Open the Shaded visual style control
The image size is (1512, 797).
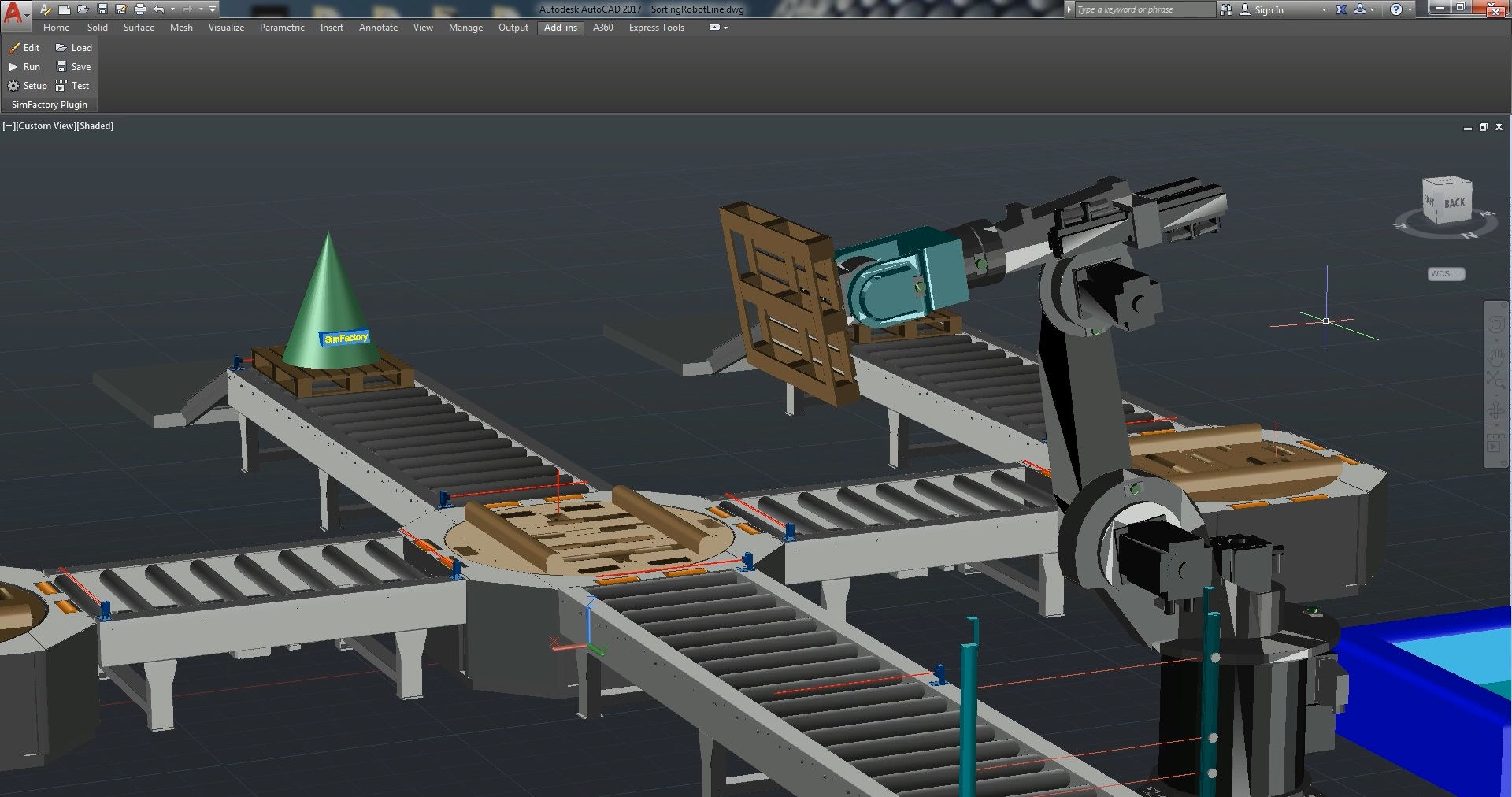tap(95, 126)
